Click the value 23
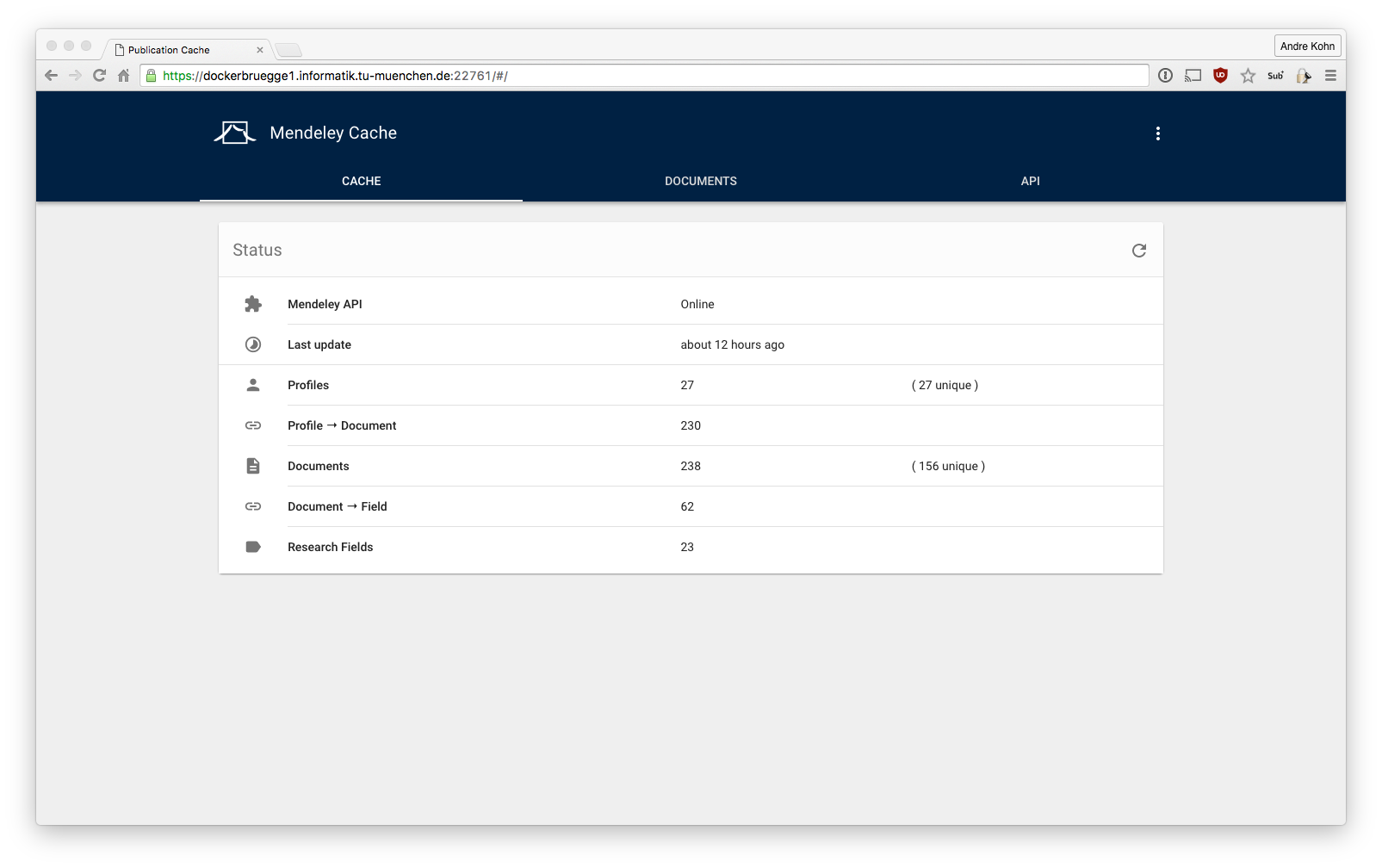The width and height of the screenshot is (1382, 868). click(687, 547)
